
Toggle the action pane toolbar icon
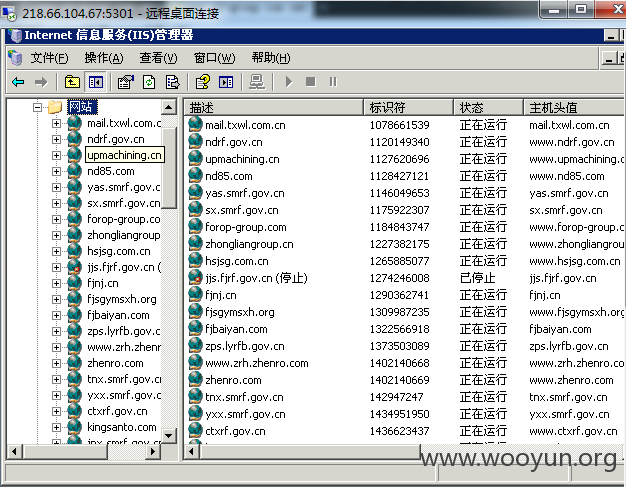226,82
